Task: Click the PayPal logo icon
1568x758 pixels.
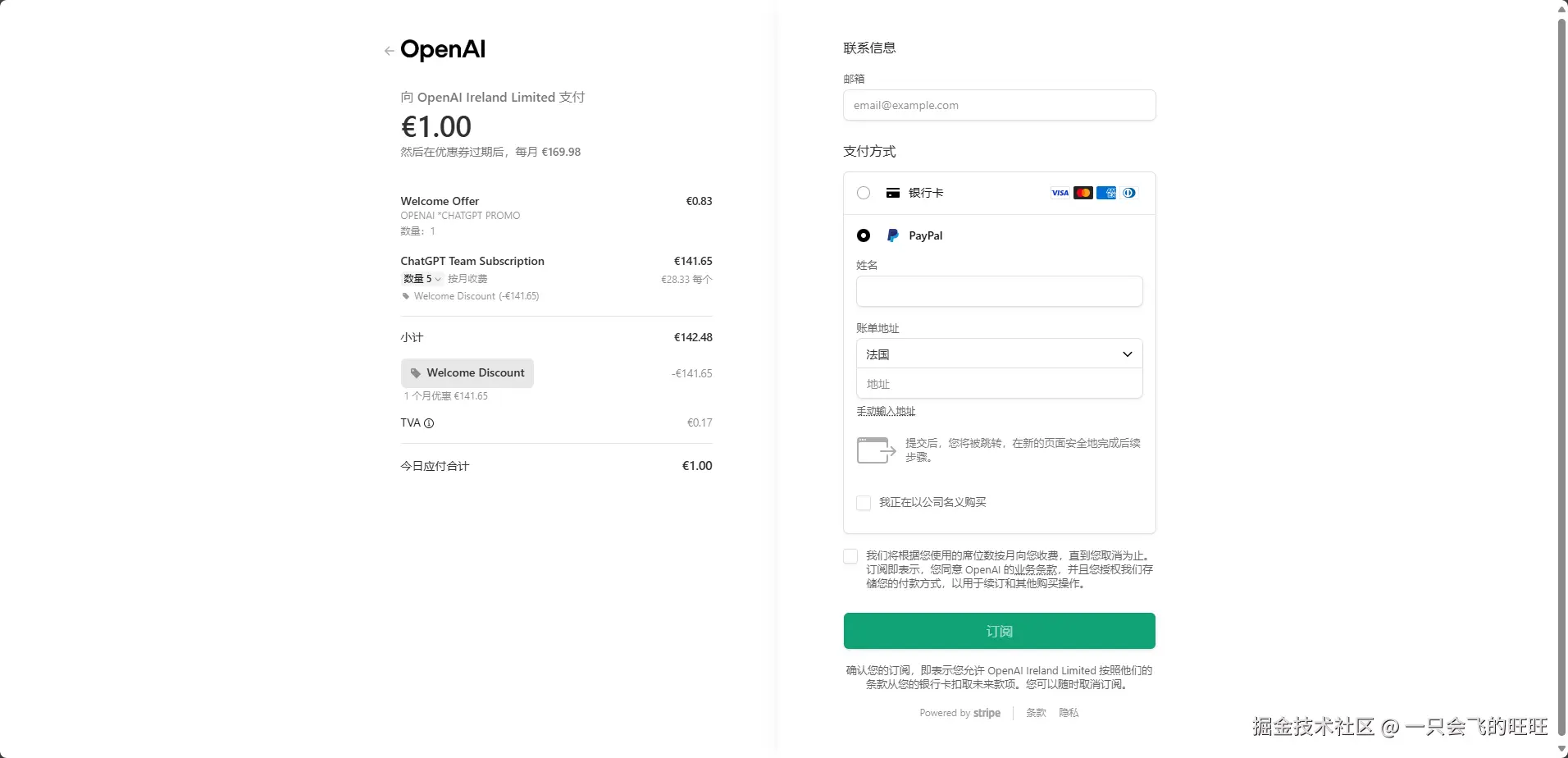Action: pos(893,235)
